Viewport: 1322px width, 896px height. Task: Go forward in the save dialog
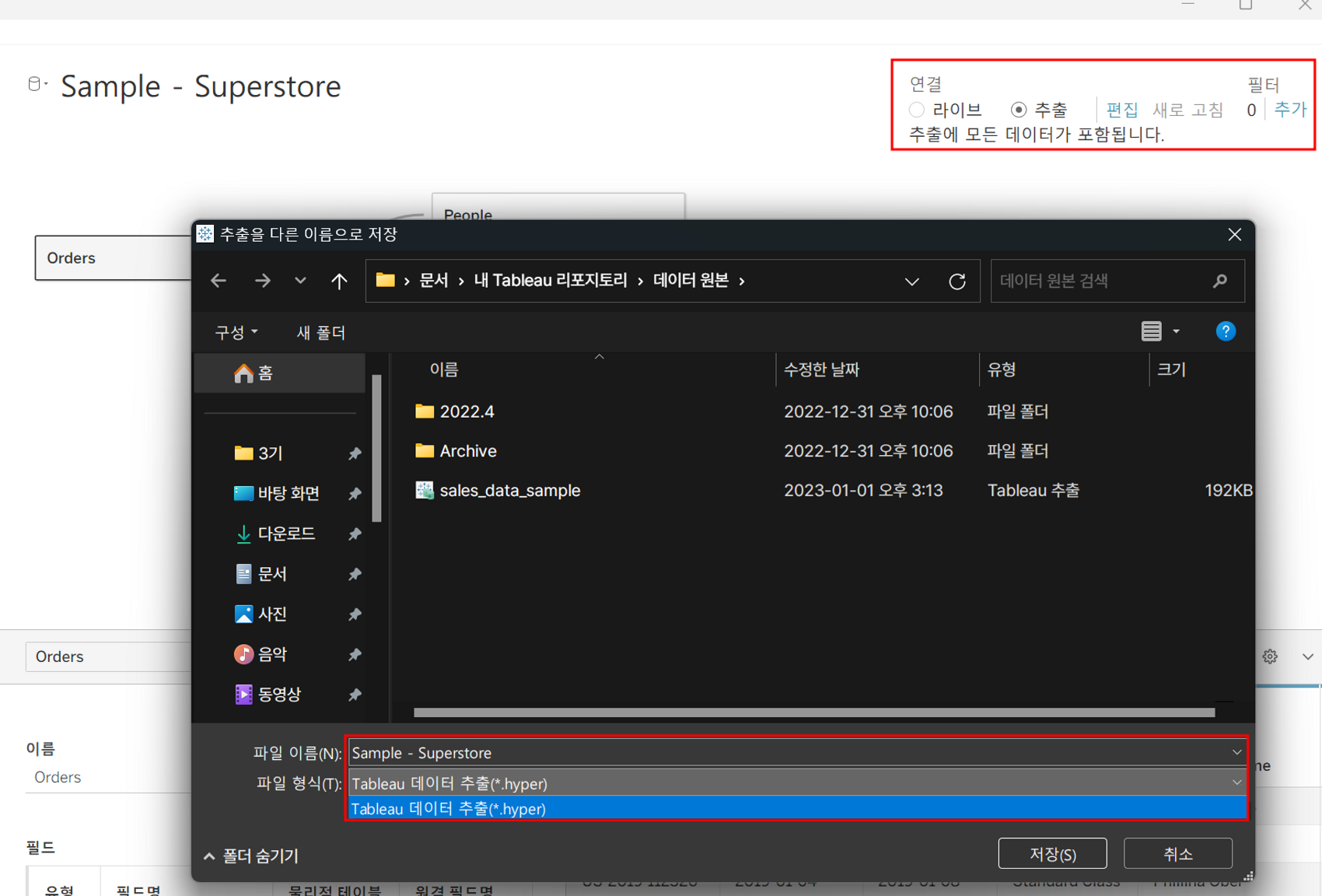coord(262,281)
